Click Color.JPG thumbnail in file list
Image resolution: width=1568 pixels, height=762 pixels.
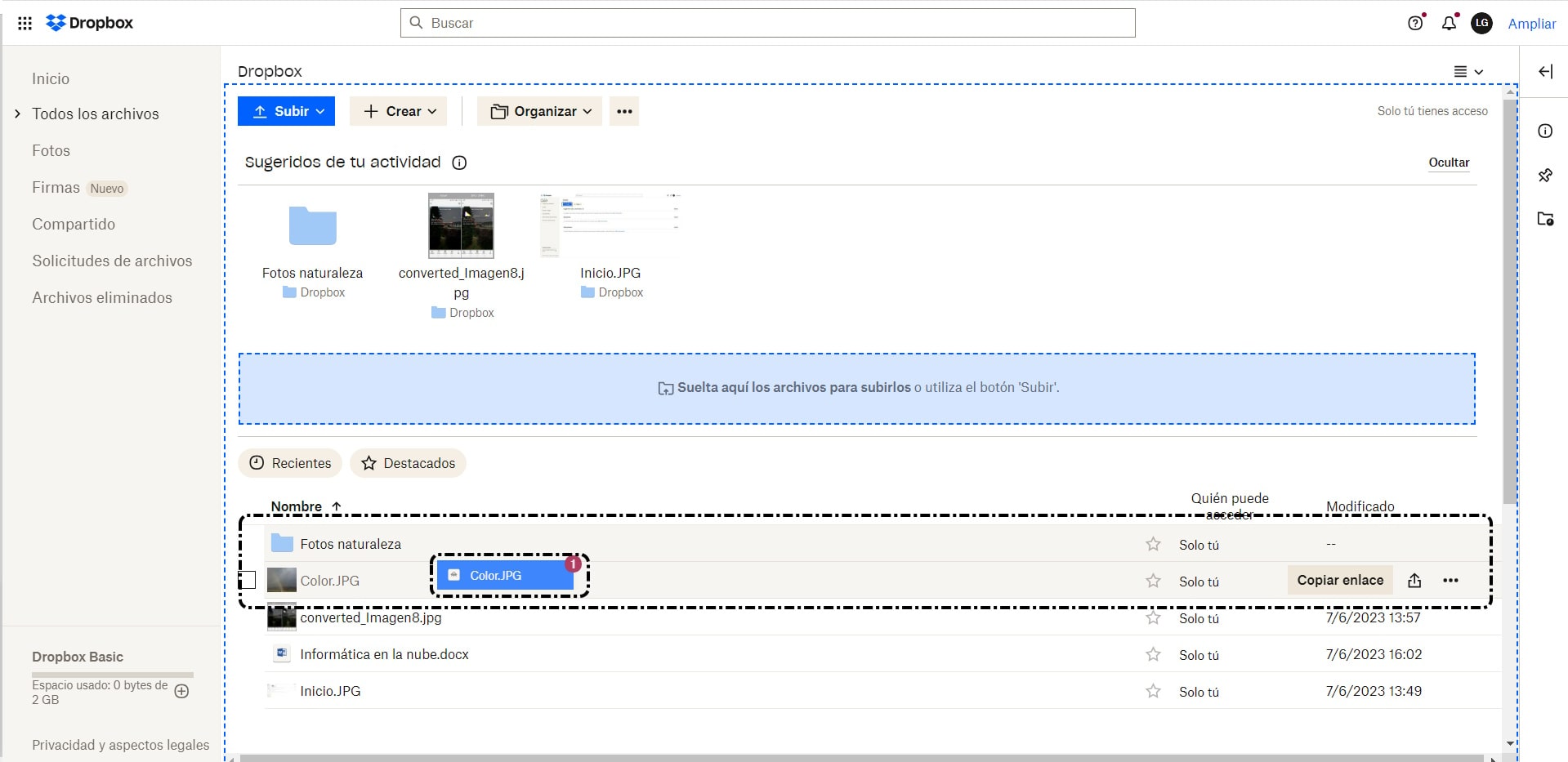(x=282, y=581)
